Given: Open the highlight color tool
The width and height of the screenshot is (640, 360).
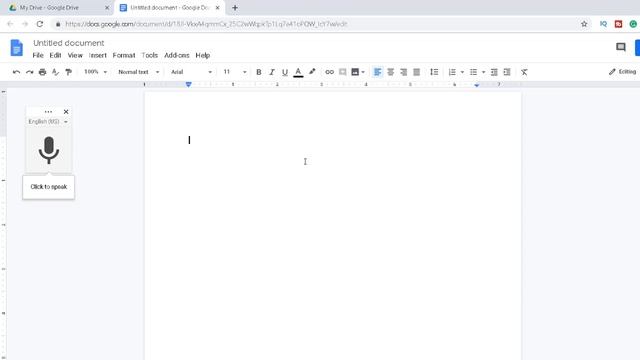Looking at the screenshot, I should [312, 72].
